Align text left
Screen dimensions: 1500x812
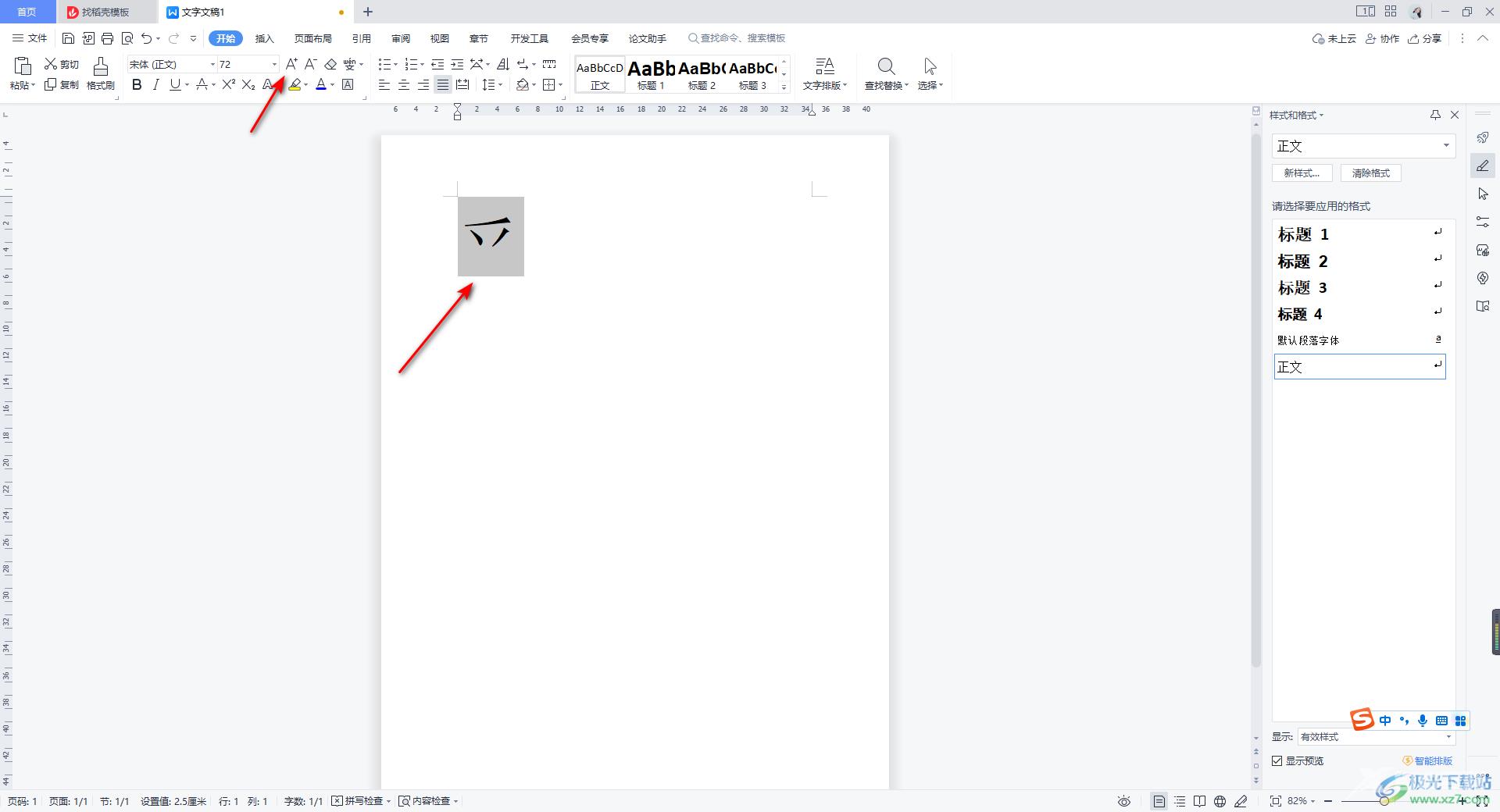384,84
